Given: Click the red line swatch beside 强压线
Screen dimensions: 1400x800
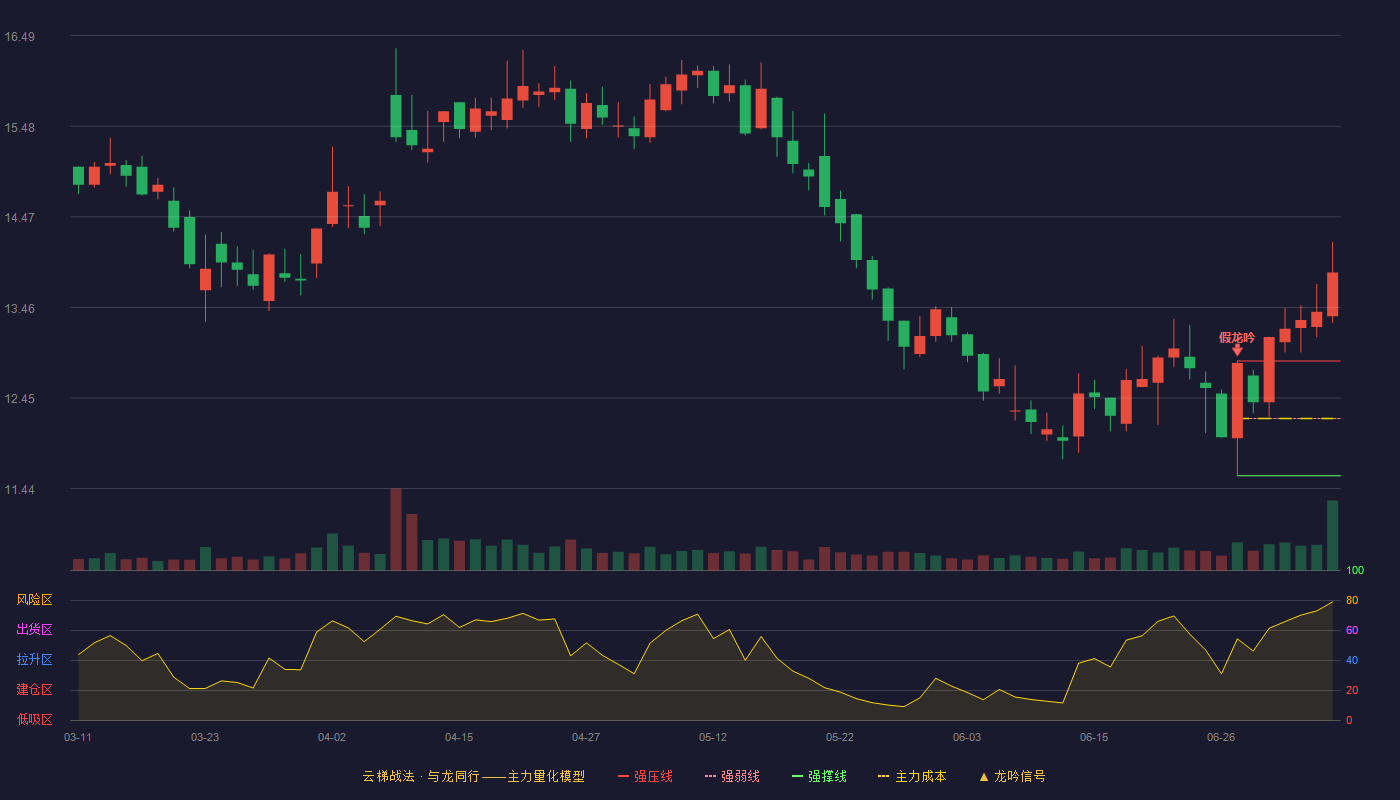Looking at the screenshot, I should point(624,776).
